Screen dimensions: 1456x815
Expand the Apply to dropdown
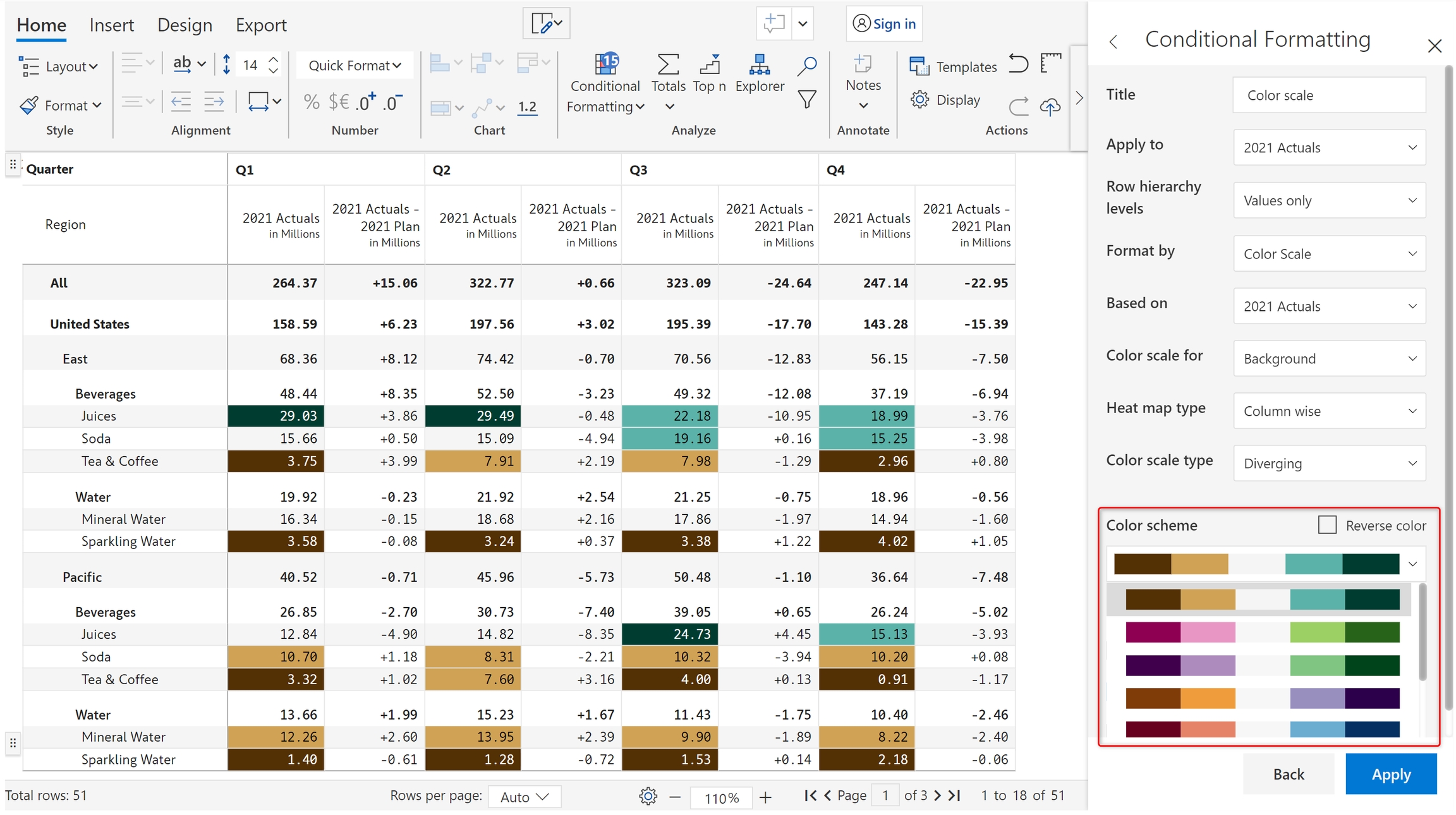pos(1329,147)
